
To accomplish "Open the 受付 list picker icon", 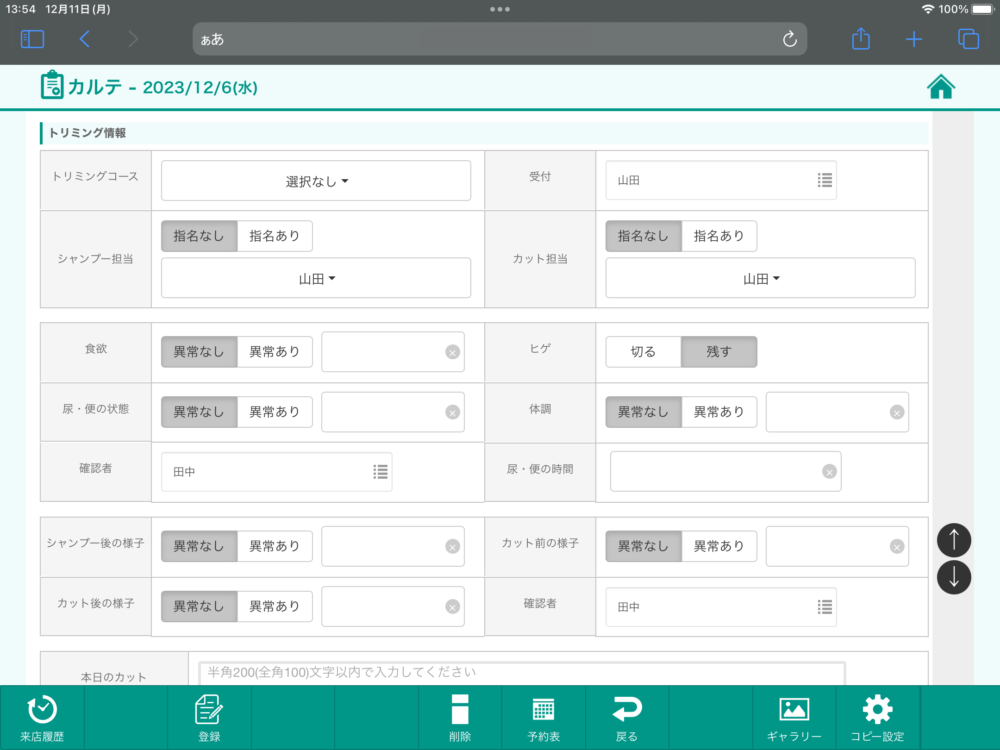I will (x=824, y=180).
